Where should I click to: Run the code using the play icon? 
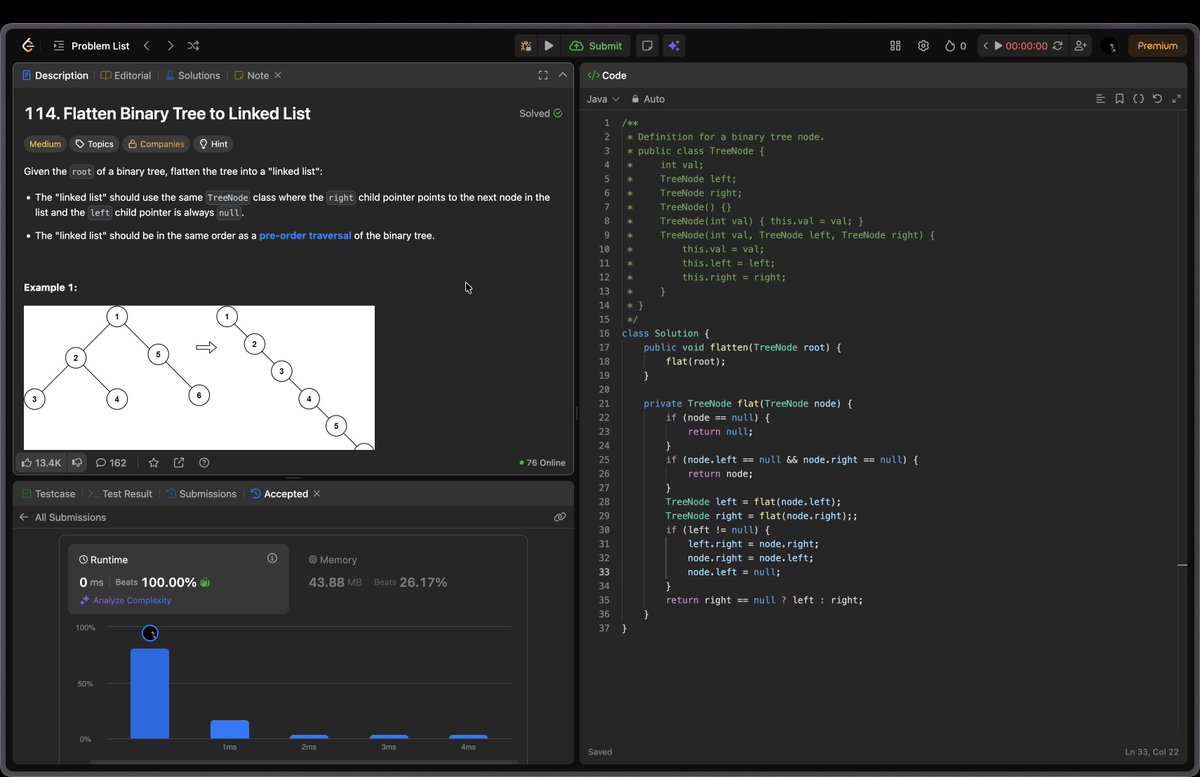point(548,45)
